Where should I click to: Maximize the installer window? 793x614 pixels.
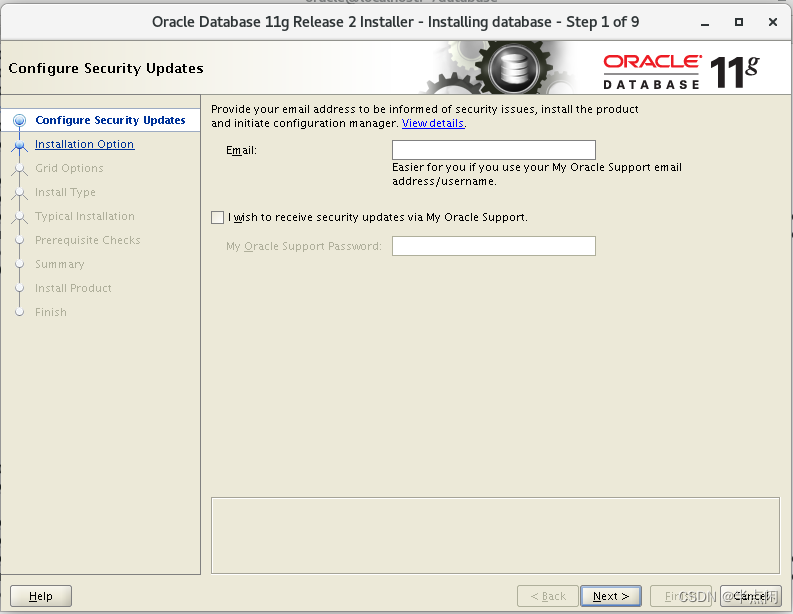tap(739, 22)
